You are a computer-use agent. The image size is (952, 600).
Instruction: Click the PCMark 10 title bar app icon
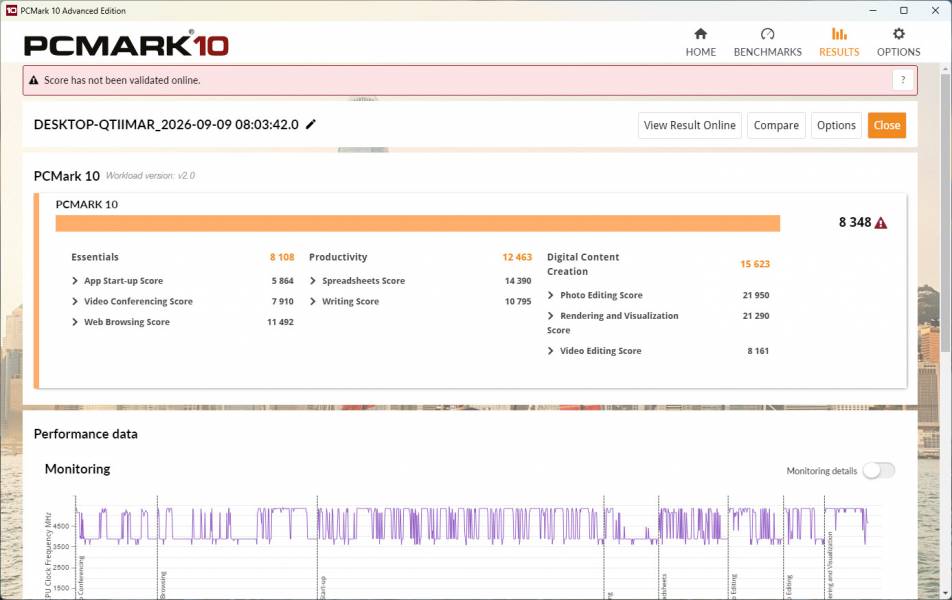click(11, 10)
